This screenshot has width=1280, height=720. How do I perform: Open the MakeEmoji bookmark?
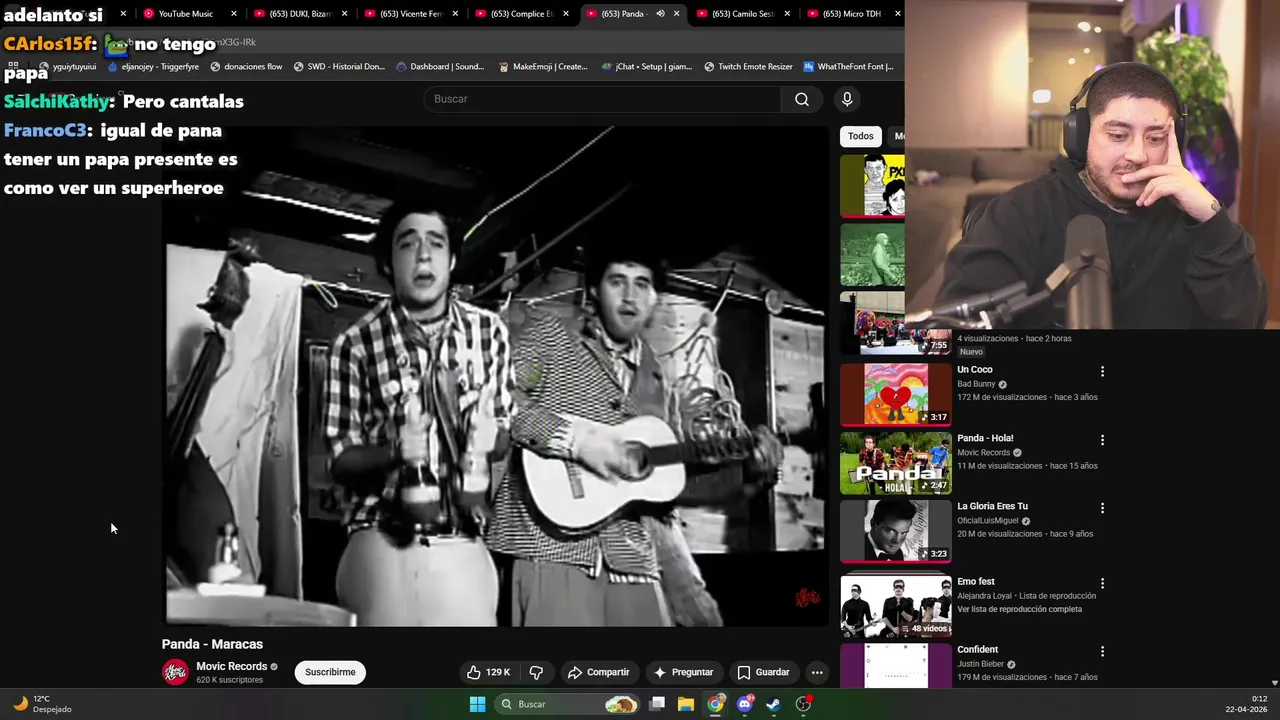(542, 67)
